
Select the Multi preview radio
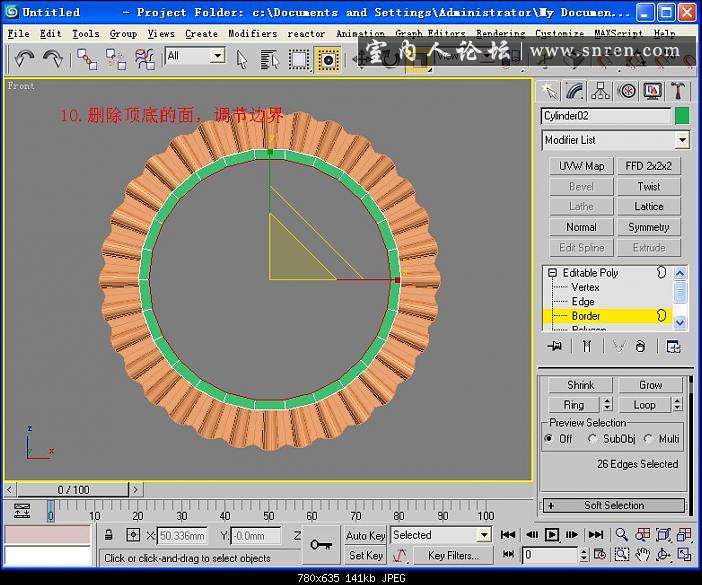(648, 439)
